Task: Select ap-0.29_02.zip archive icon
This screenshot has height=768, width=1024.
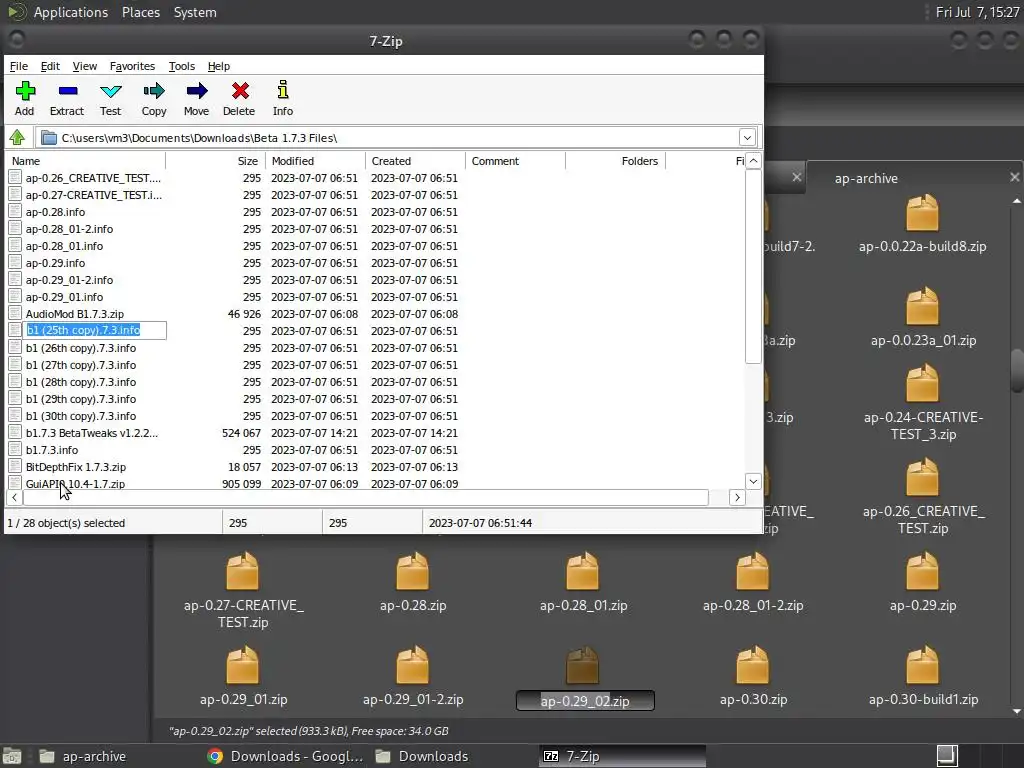Action: coord(583,664)
